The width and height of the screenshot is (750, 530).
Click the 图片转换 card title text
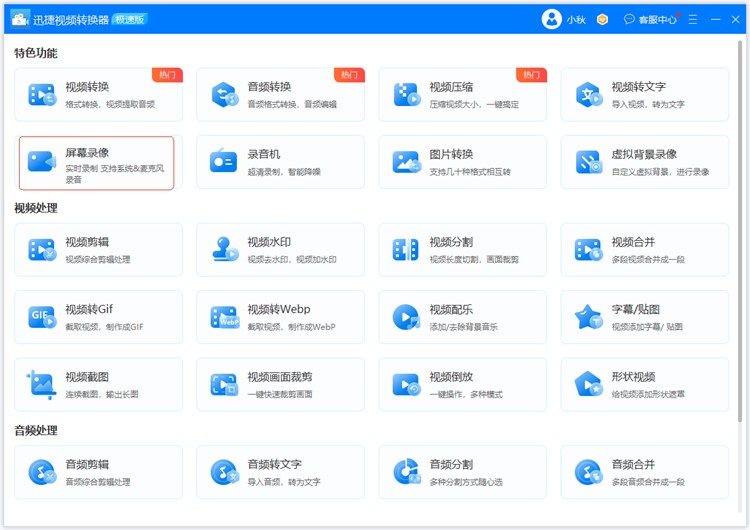tap(451, 154)
